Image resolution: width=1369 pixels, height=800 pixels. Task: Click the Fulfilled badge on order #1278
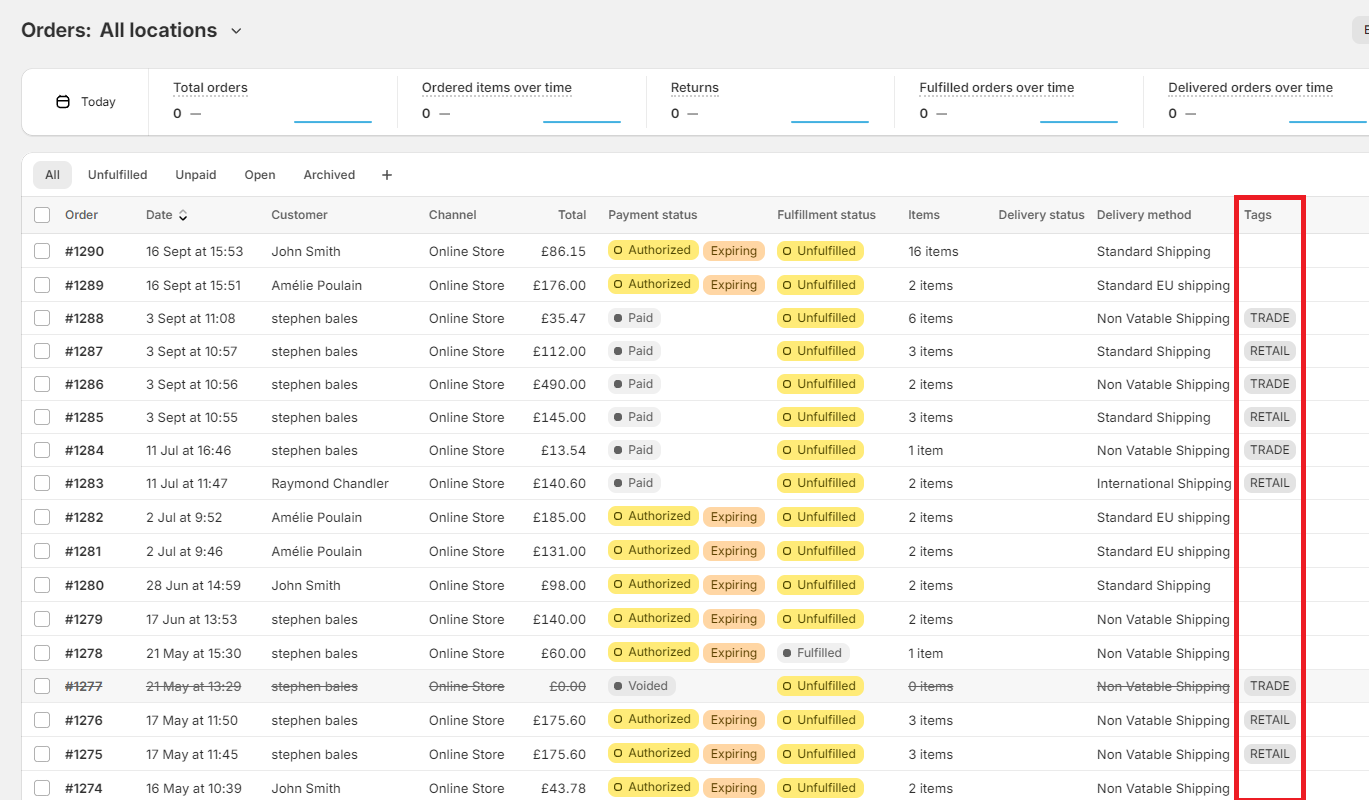click(x=812, y=653)
